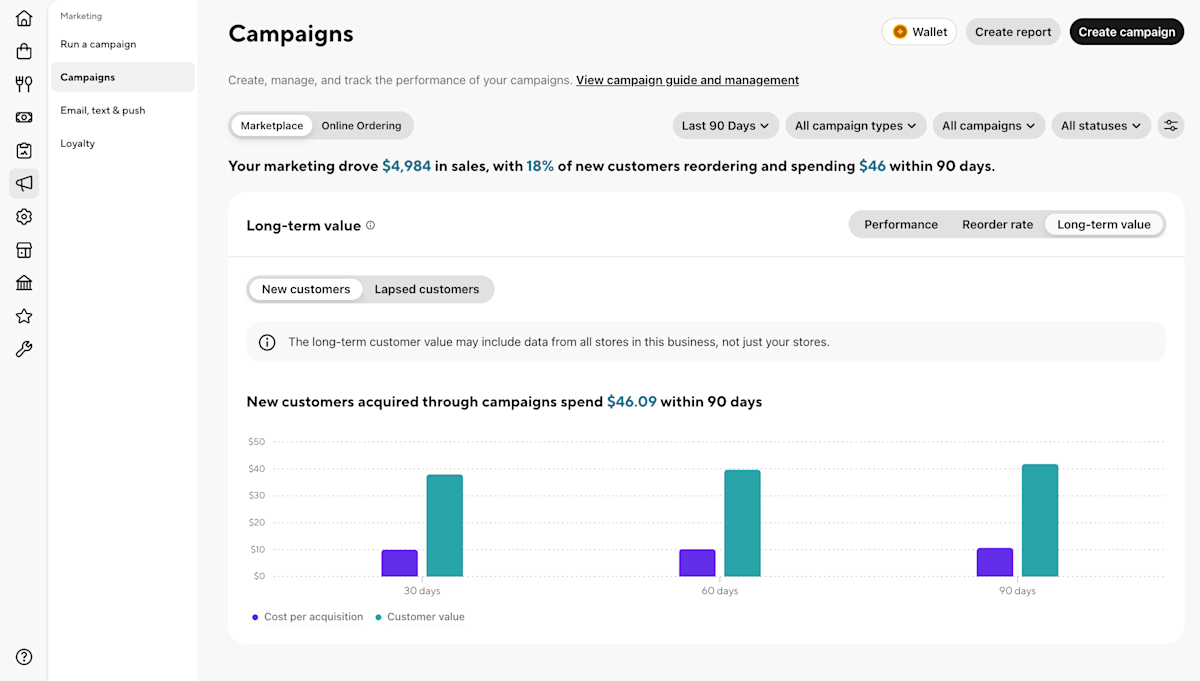Click the Create report button
Image resolution: width=1200 pixels, height=681 pixels.
point(1013,32)
